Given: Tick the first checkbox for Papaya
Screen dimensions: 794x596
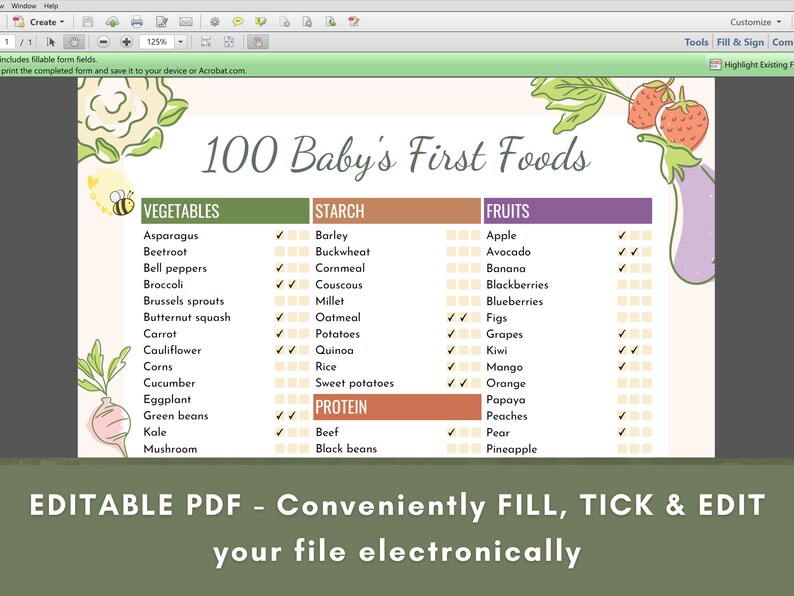Looking at the screenshot, I should (x=622, y=399).
